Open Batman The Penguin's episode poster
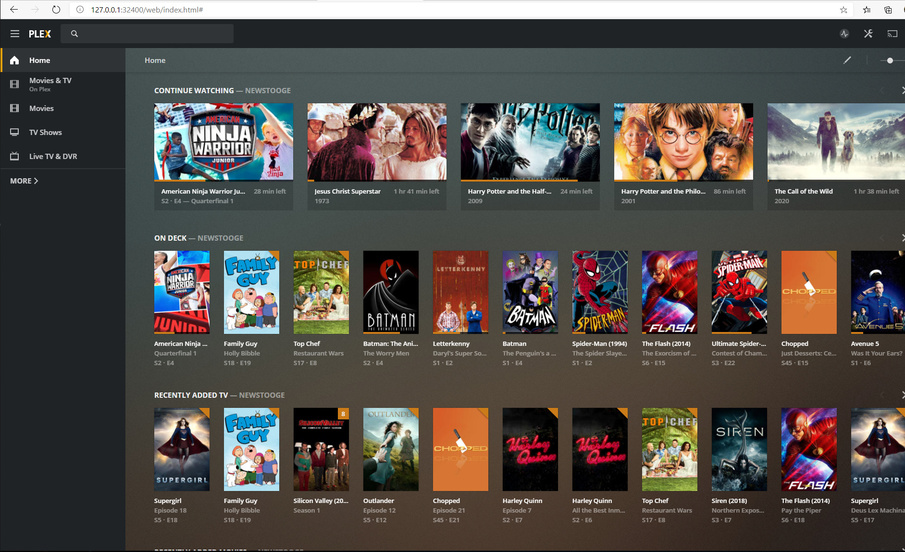The image size is (905, 552). (530, 292)
